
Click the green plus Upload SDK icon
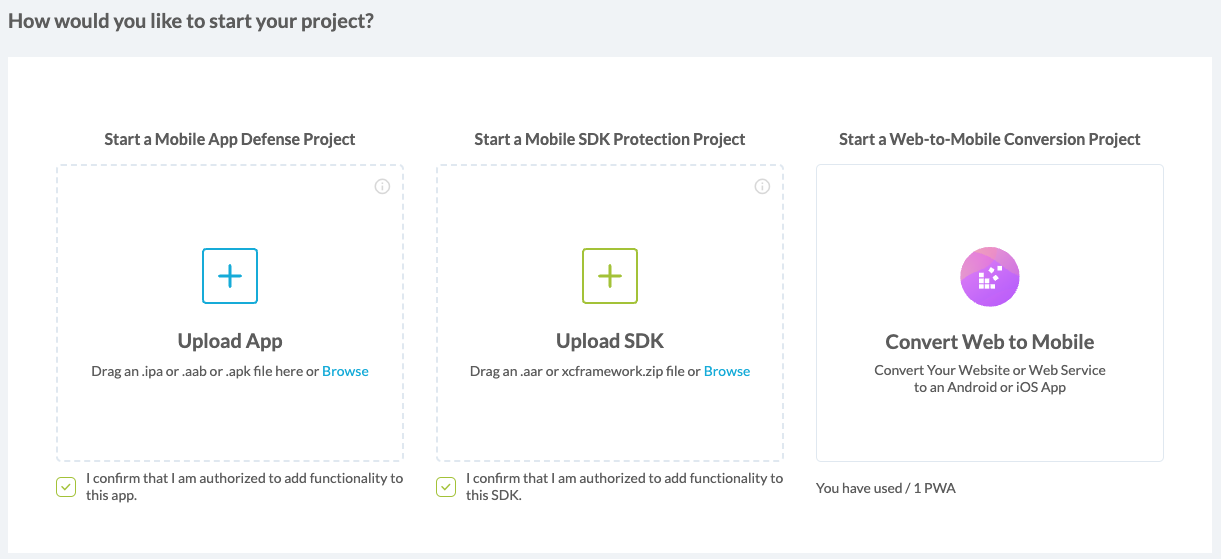pyautogui.click(x=610, y=276)
